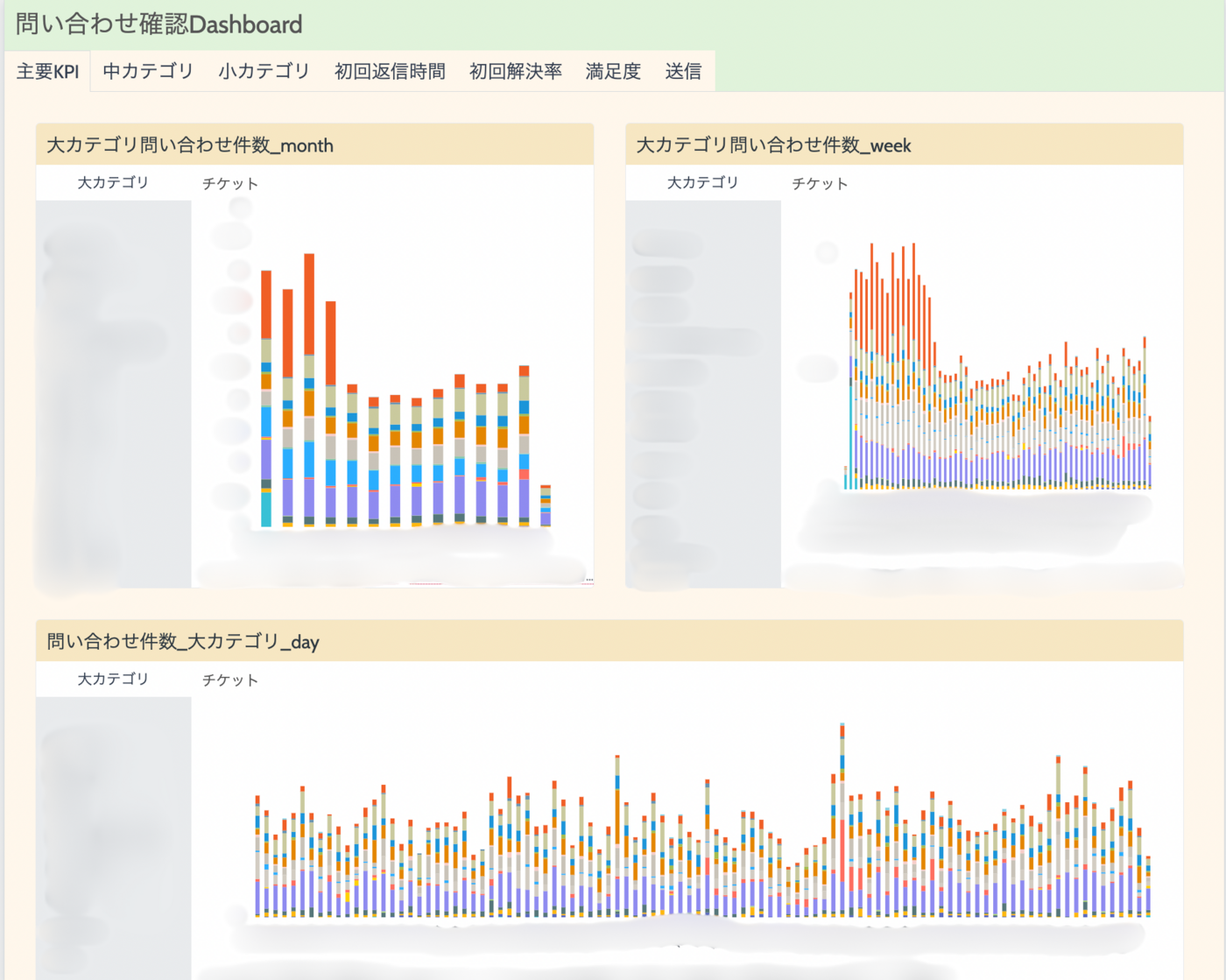
Task: Select the 主要KPI tab
Action: point(47,71)
